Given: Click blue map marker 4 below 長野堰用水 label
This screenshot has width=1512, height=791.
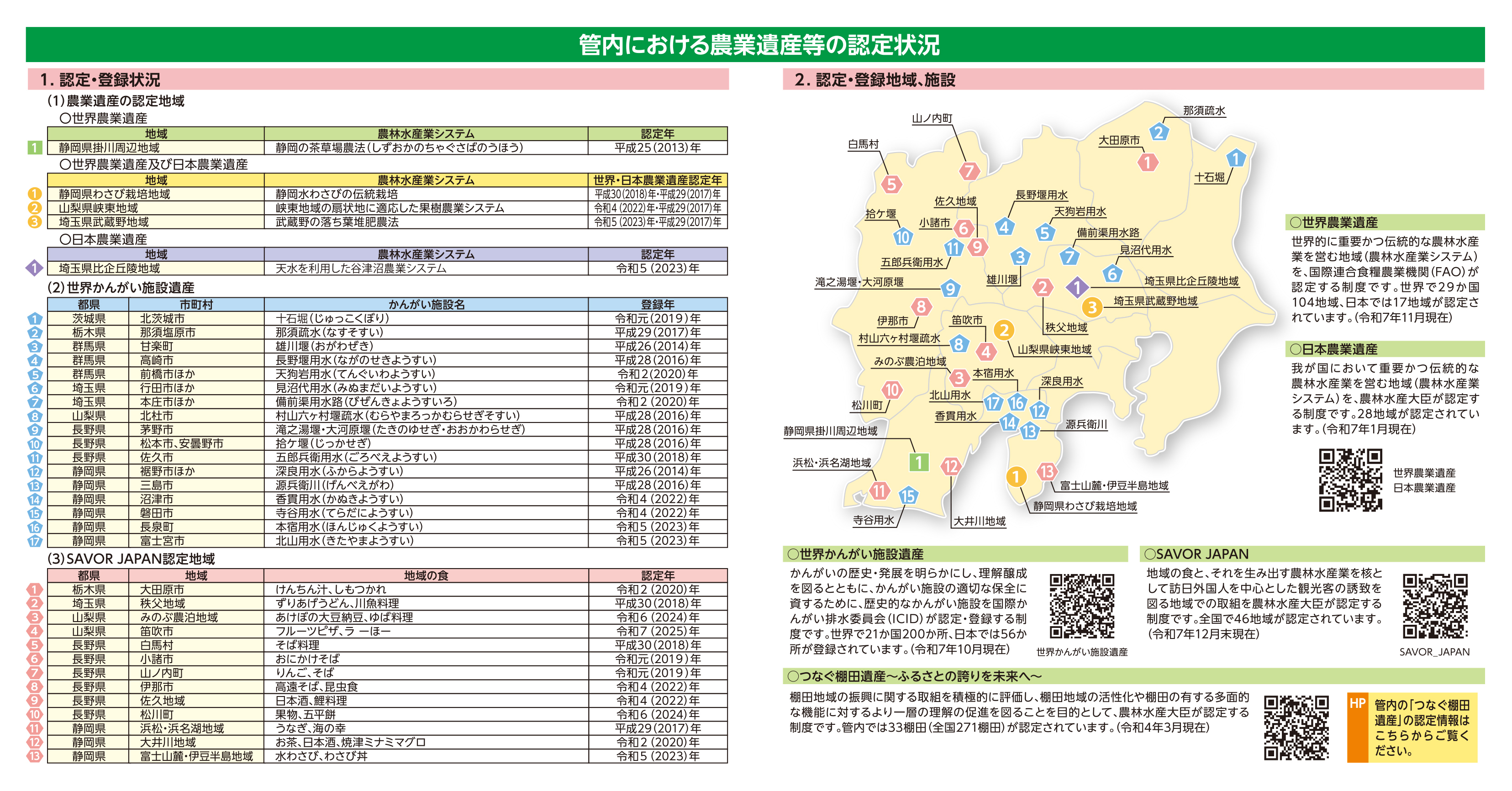Looking at the screenshot, I should (1004, 227).
